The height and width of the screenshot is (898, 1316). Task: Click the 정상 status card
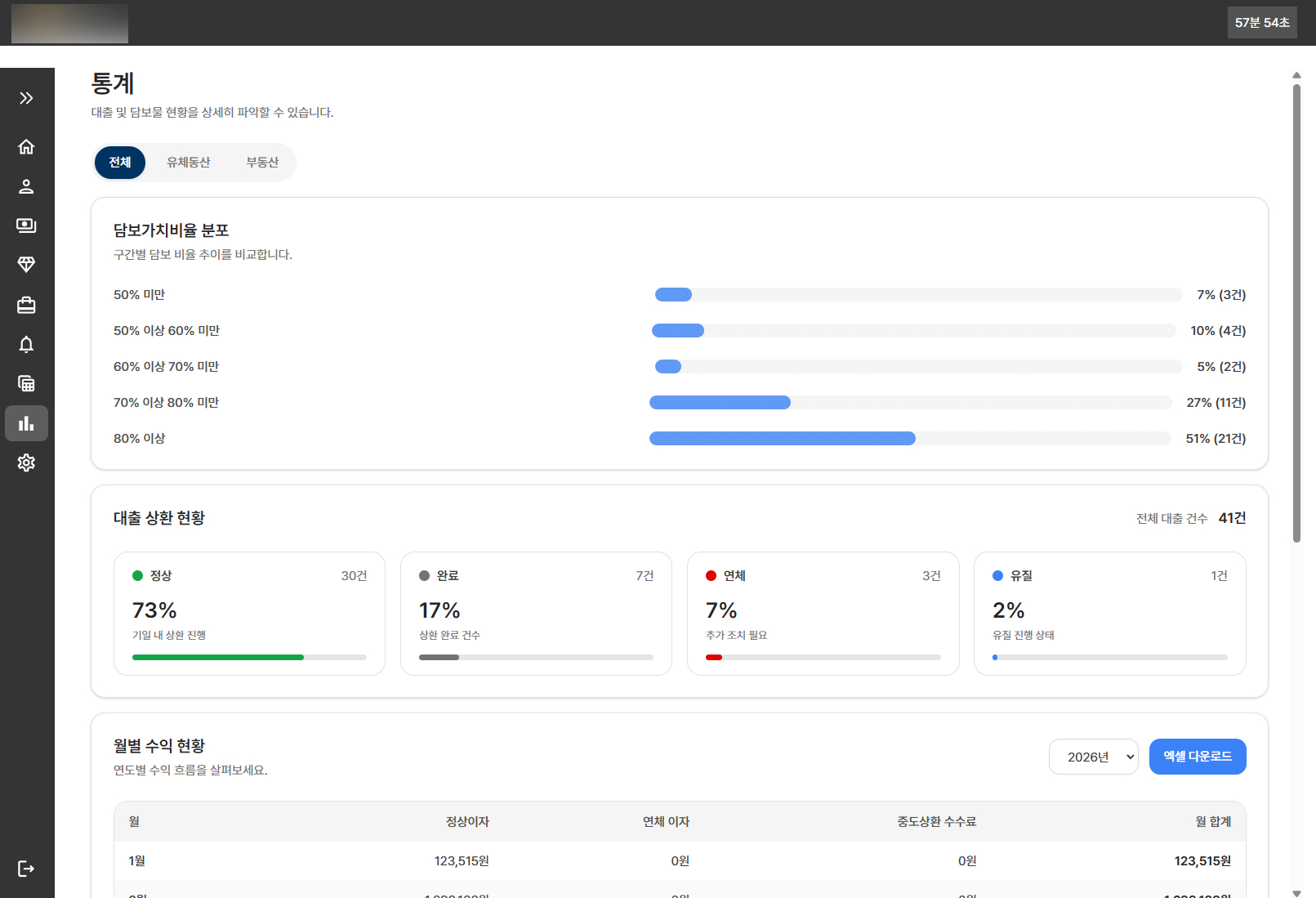pyautogui.click(x=249, y=614)
